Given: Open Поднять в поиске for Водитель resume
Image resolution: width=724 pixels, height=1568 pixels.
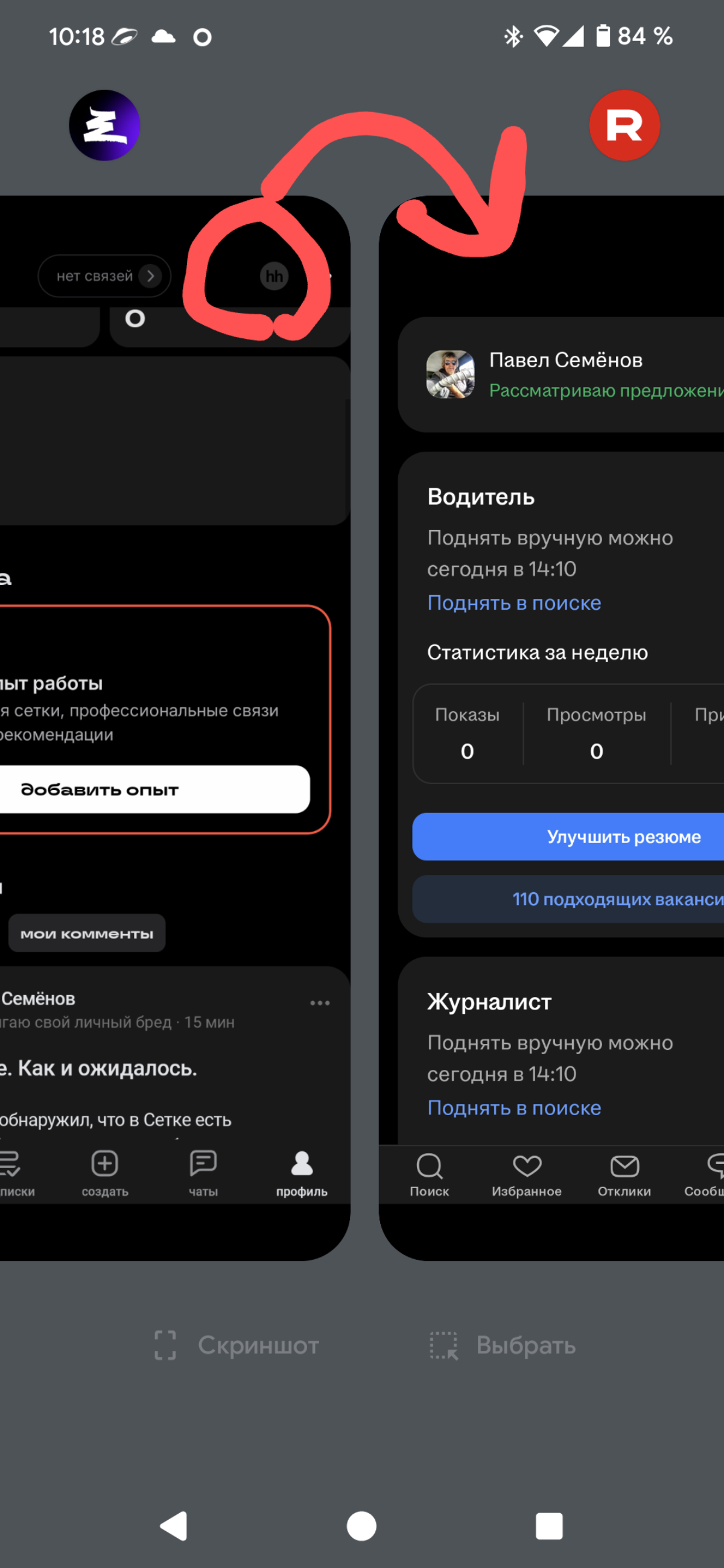Looking at the screenshot, I should click(513, 602).
